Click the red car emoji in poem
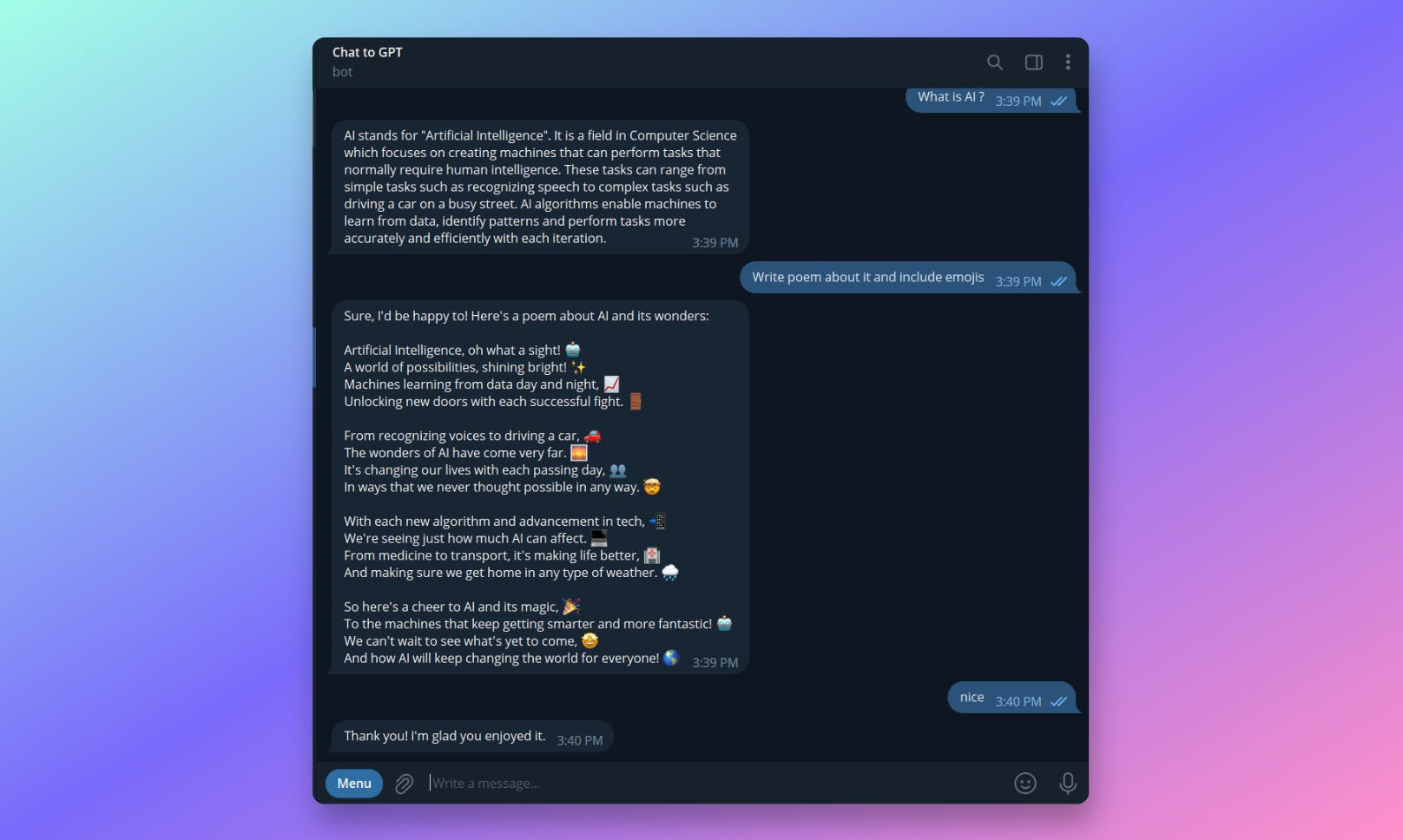Screen dimensions: 1403x840 coord(592,436)
